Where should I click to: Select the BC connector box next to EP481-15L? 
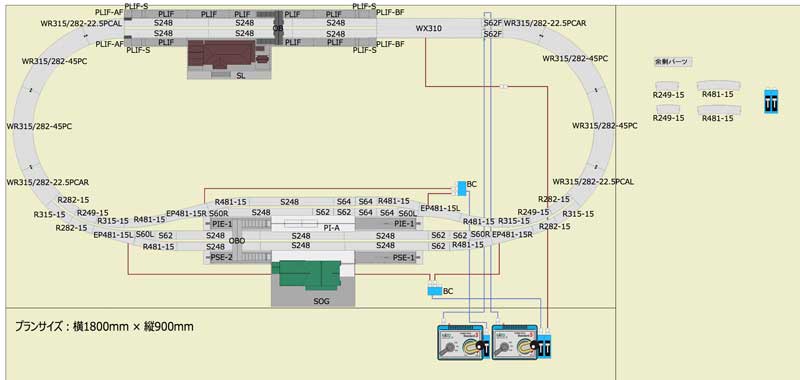pos(461,188)
